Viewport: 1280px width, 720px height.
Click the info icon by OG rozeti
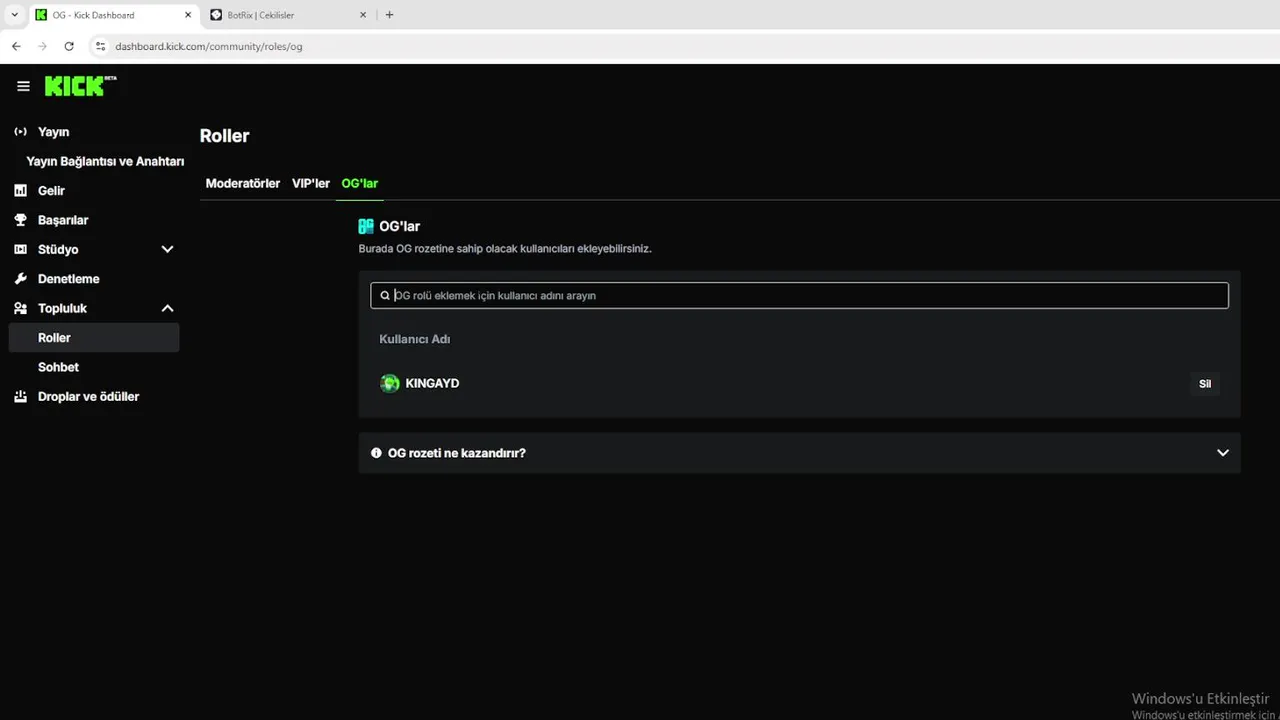[x=377, y=453]
